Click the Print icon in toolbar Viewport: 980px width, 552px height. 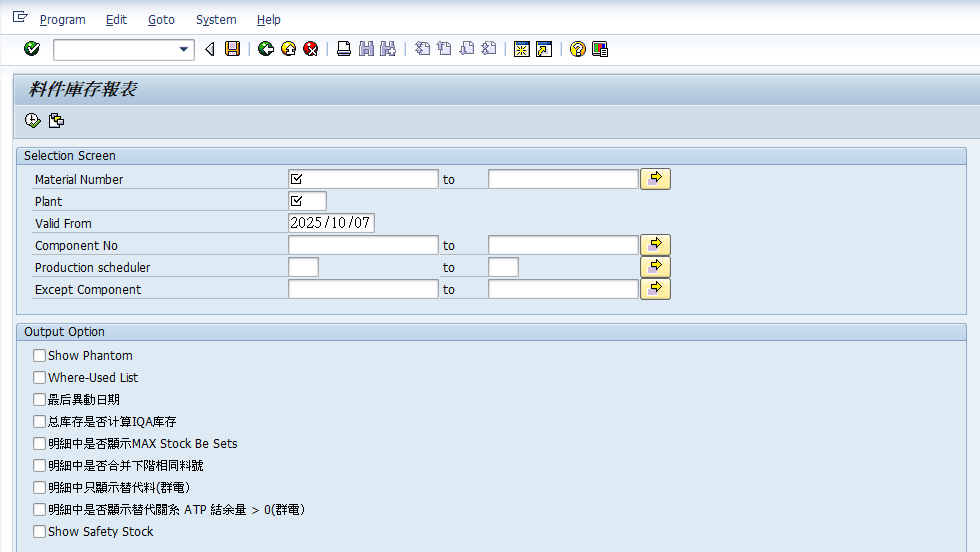(344, 49)
